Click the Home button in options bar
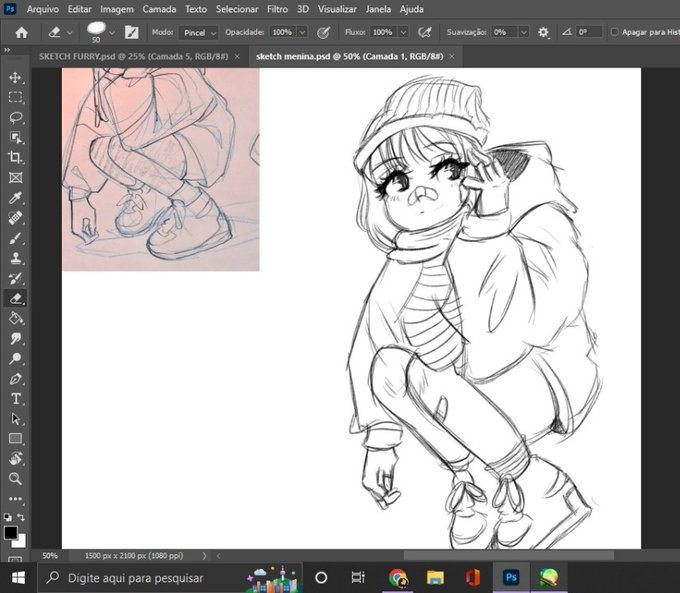The image size is (680, 593). 21,33
